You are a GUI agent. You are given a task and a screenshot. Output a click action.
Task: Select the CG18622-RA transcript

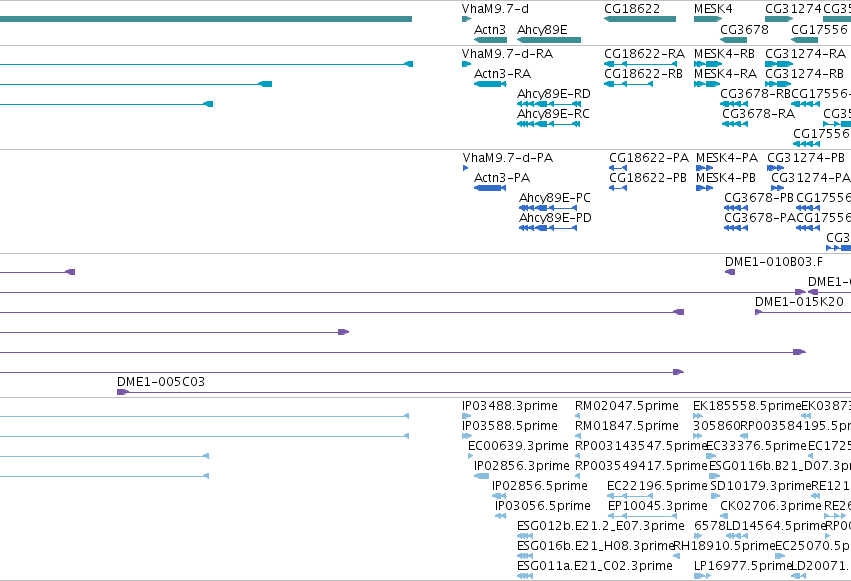click(640, 64)
